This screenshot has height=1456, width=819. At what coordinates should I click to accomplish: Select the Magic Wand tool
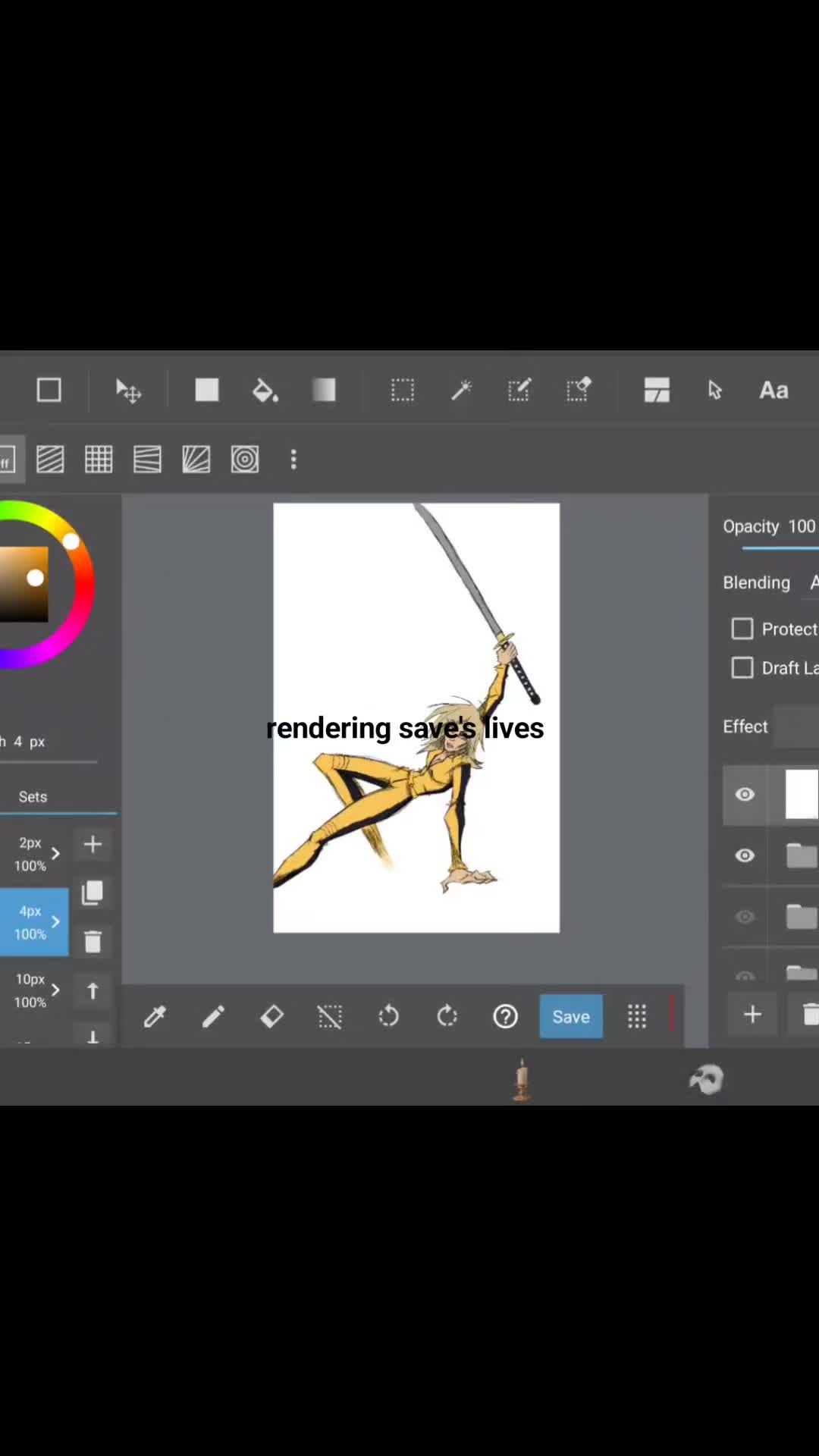pos(461,391)
